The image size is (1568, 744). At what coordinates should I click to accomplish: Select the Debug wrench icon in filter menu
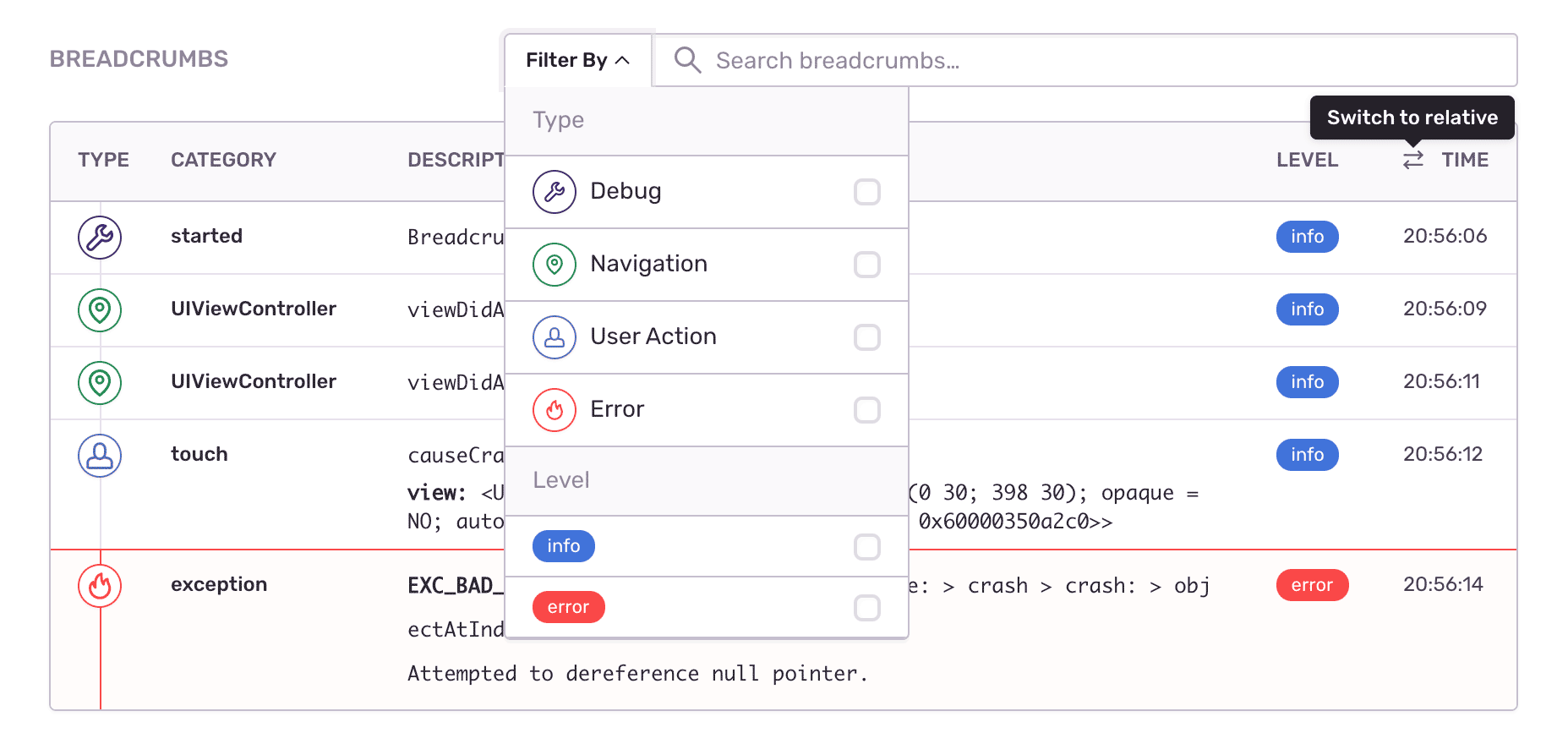(555, 192)
